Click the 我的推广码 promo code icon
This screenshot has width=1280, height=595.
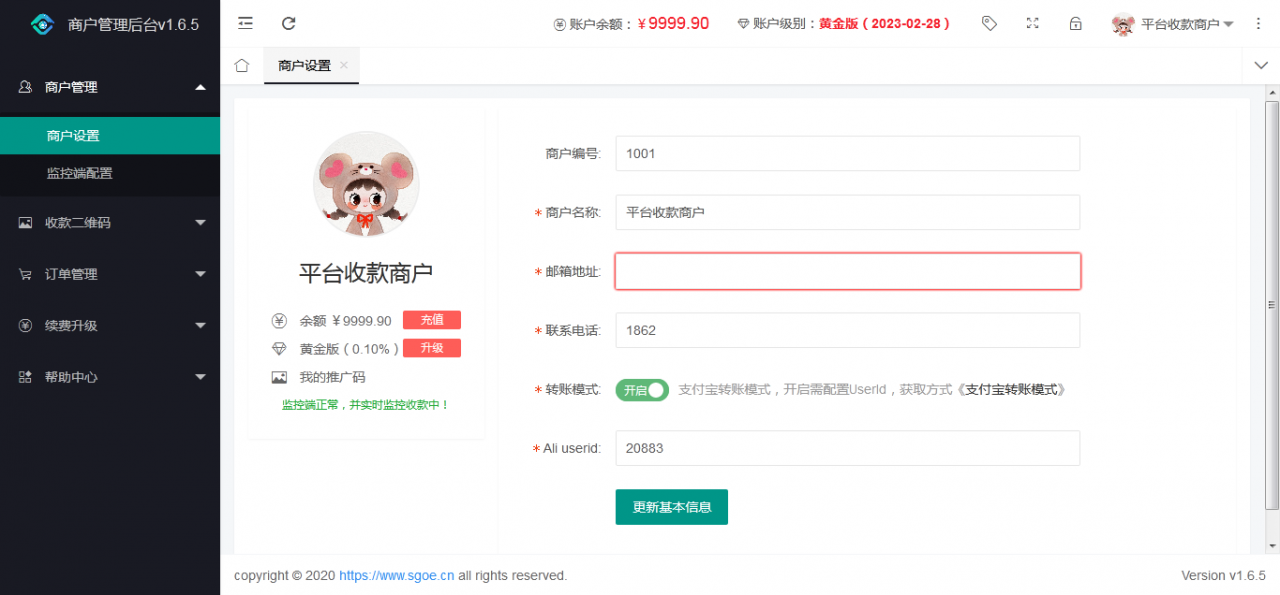click(x=279, y=377)
